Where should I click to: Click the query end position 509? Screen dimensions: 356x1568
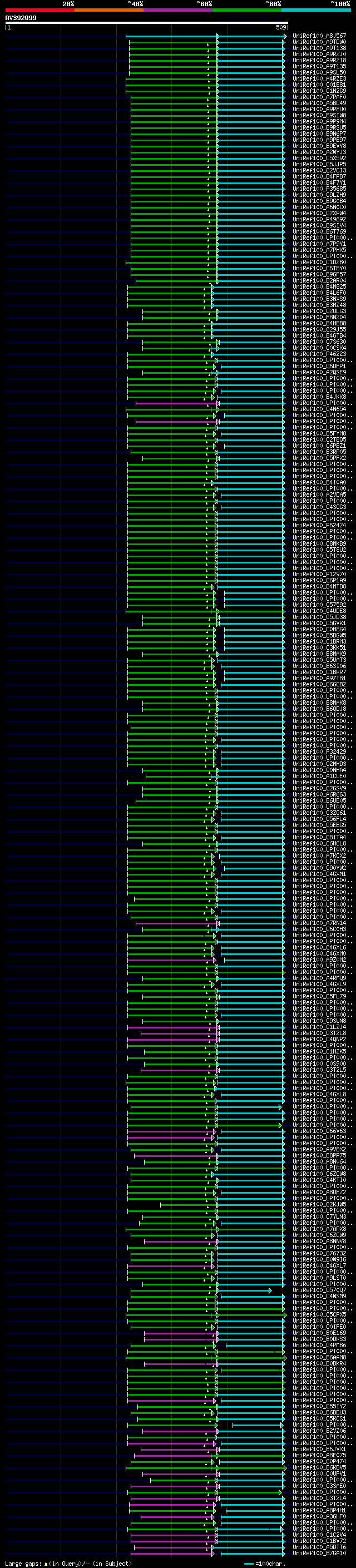click(281, 27)
